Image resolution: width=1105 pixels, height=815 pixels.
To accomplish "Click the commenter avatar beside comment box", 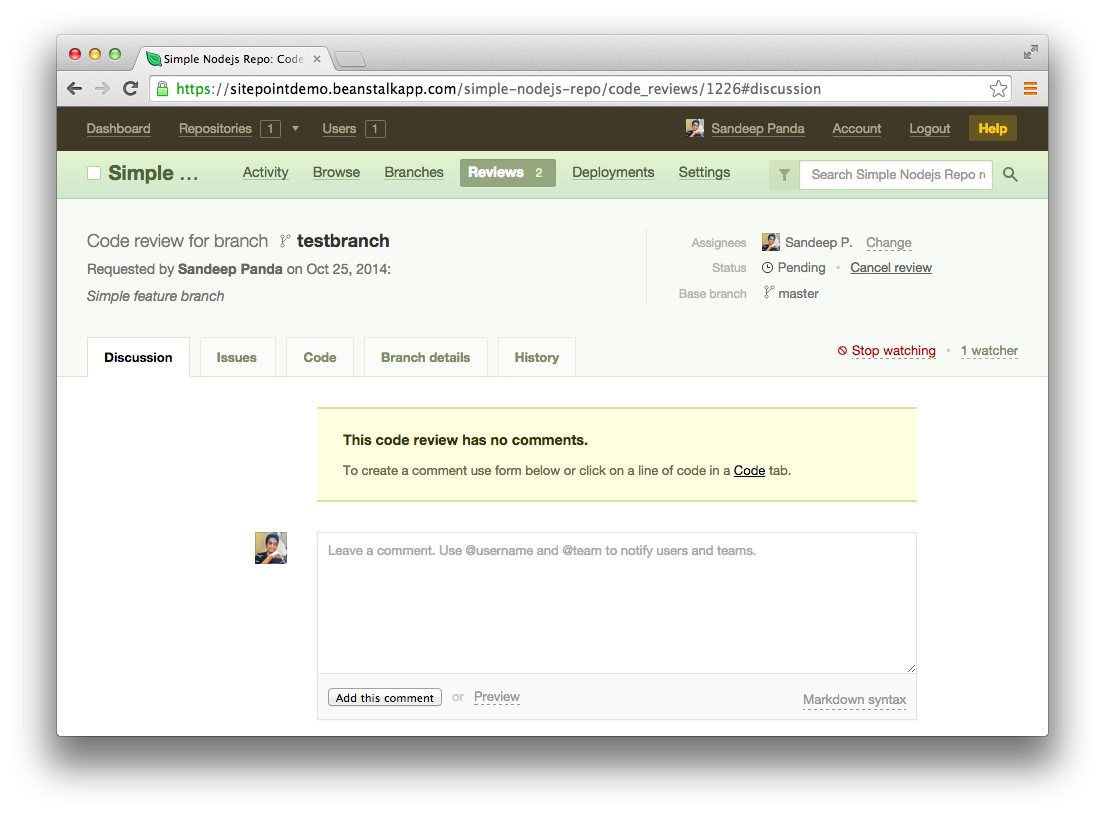I will [x=271, y=548].
